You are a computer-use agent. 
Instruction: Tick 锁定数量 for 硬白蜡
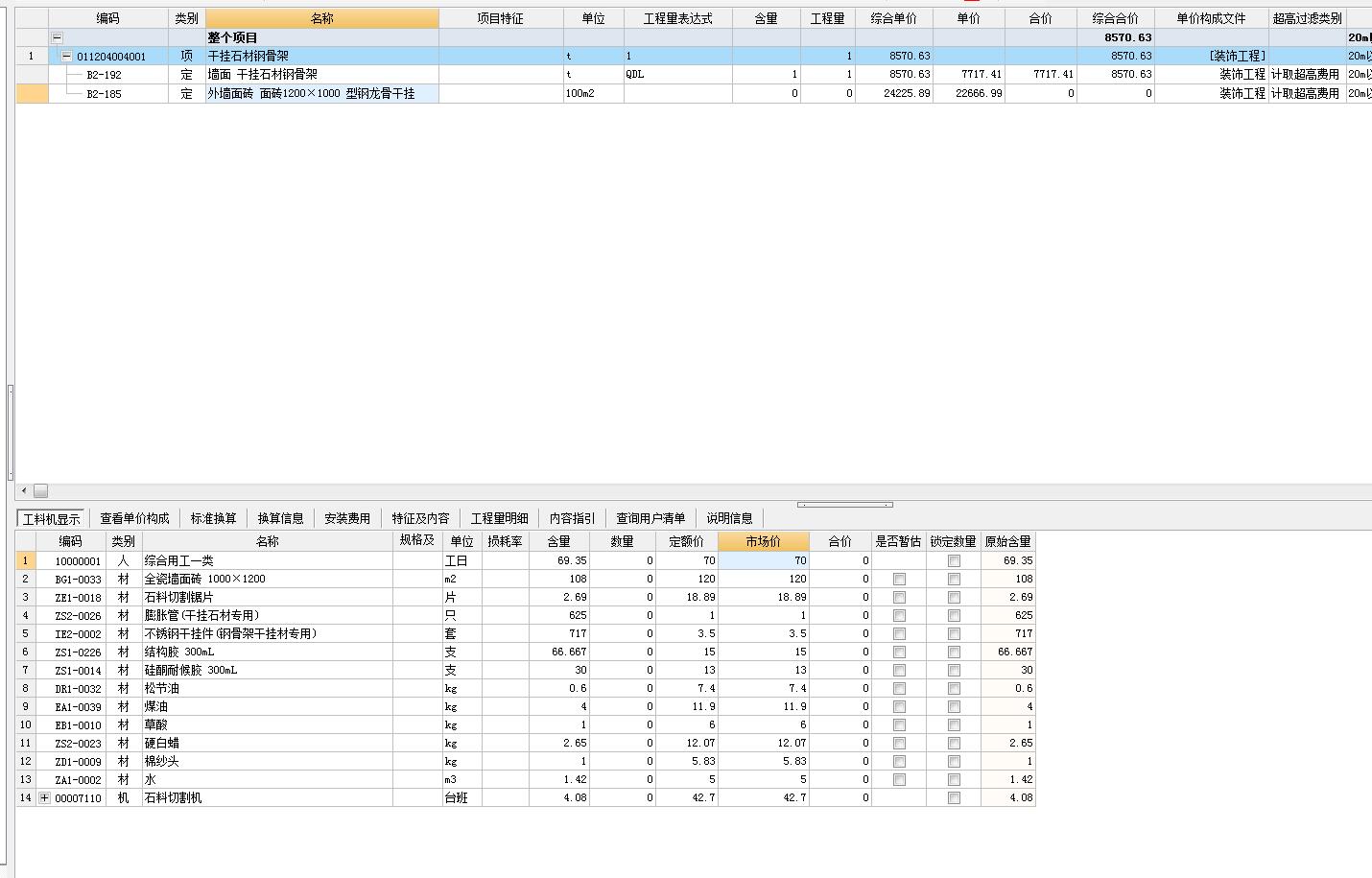point(954,743)
